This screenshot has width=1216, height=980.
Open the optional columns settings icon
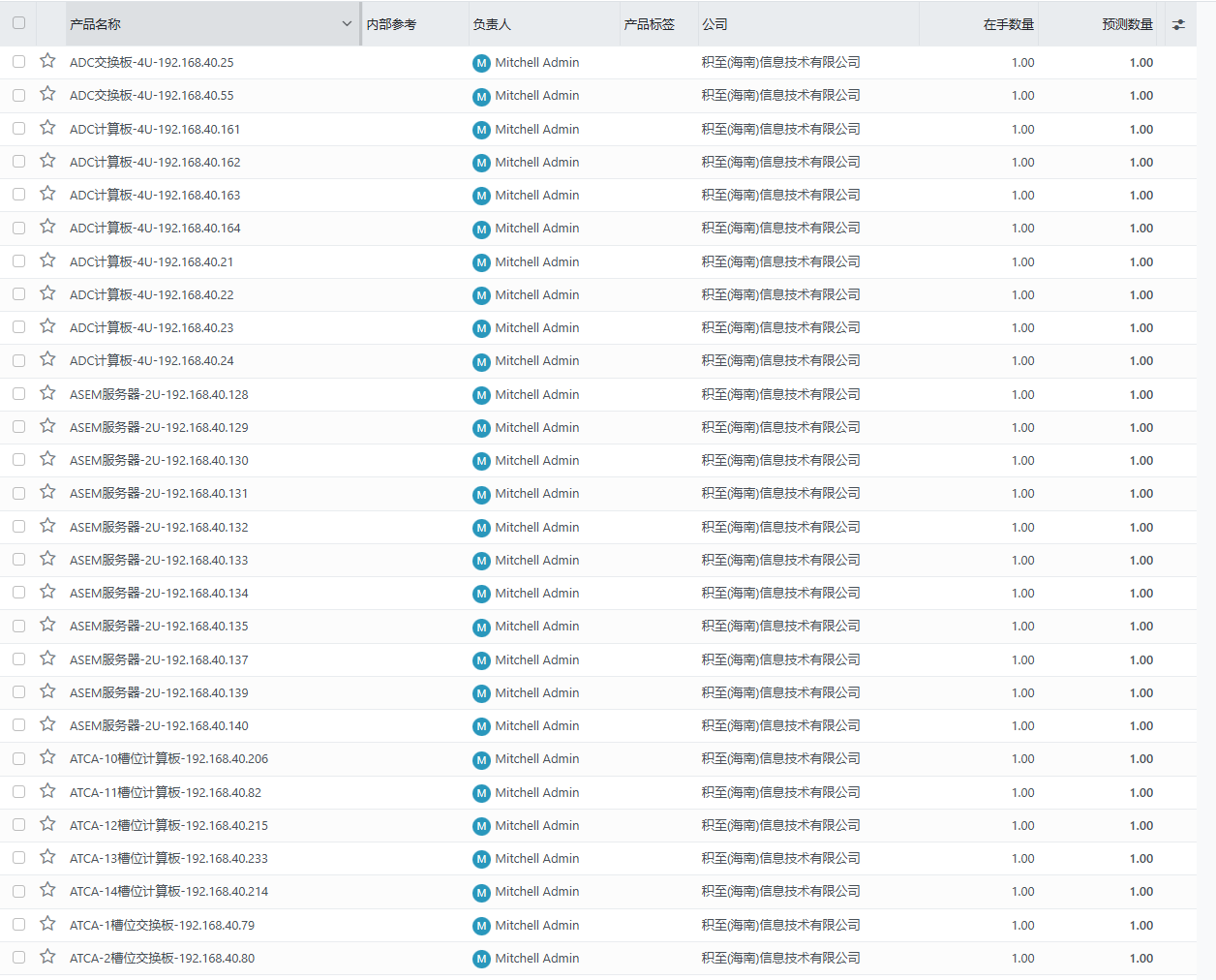[x=1178, y=24]
